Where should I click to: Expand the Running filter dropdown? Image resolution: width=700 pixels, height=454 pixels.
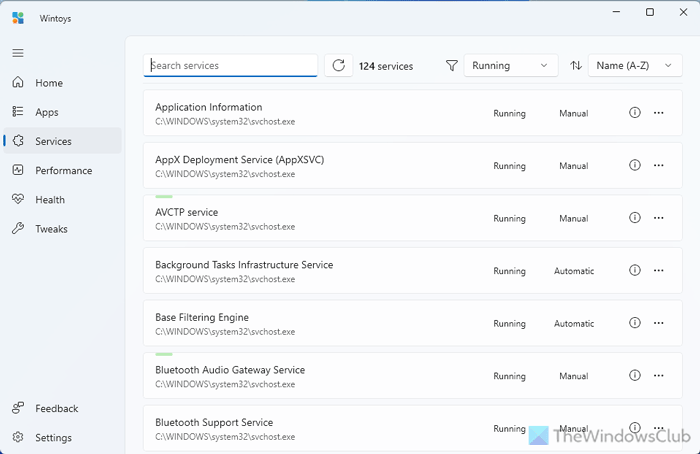pos(510,65)
